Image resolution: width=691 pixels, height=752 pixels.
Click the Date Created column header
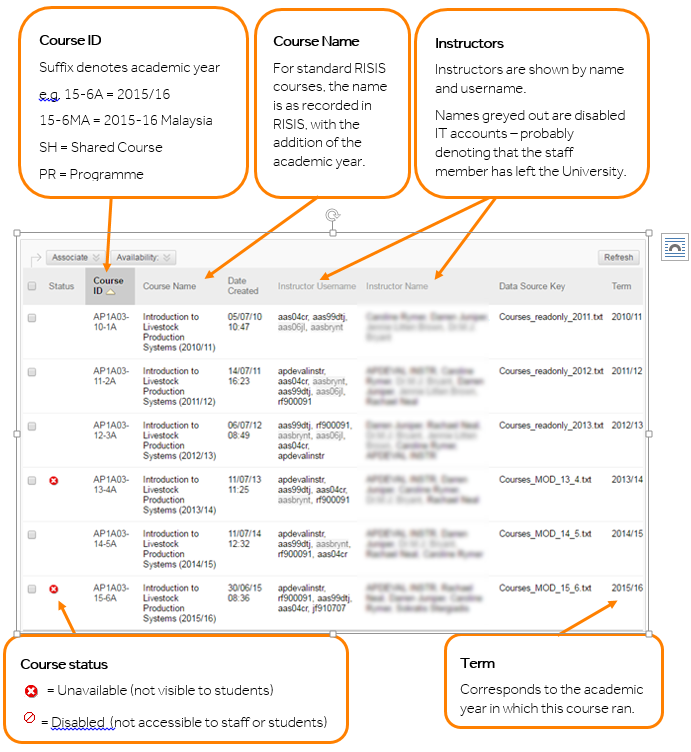coord(243,286)
